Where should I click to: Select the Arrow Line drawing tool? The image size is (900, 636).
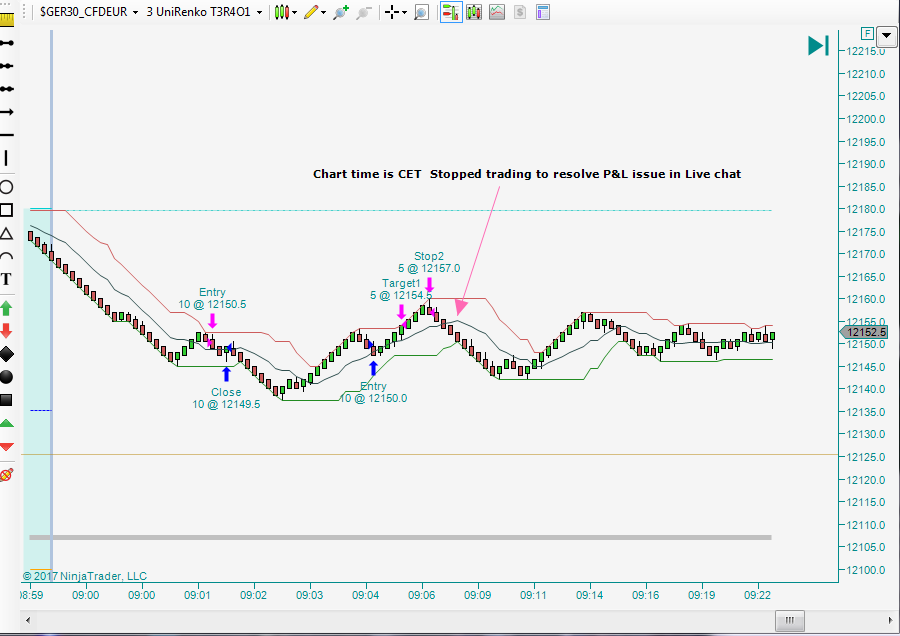[x=6, y=112]
